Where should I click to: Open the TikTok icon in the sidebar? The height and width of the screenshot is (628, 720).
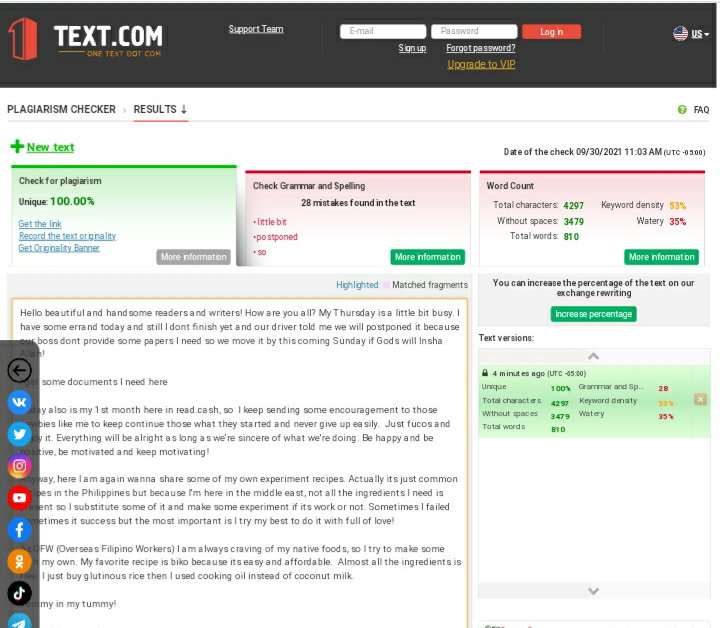click(x=19, y=593)
